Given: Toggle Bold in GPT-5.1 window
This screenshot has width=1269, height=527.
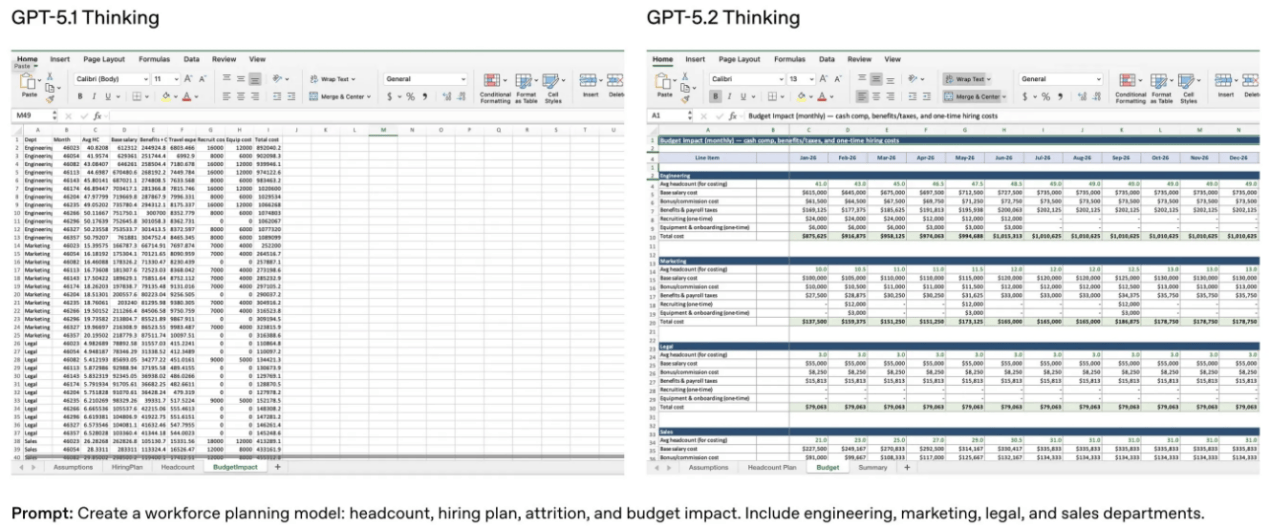Looking at the screenshot, I should coord(80,96).
